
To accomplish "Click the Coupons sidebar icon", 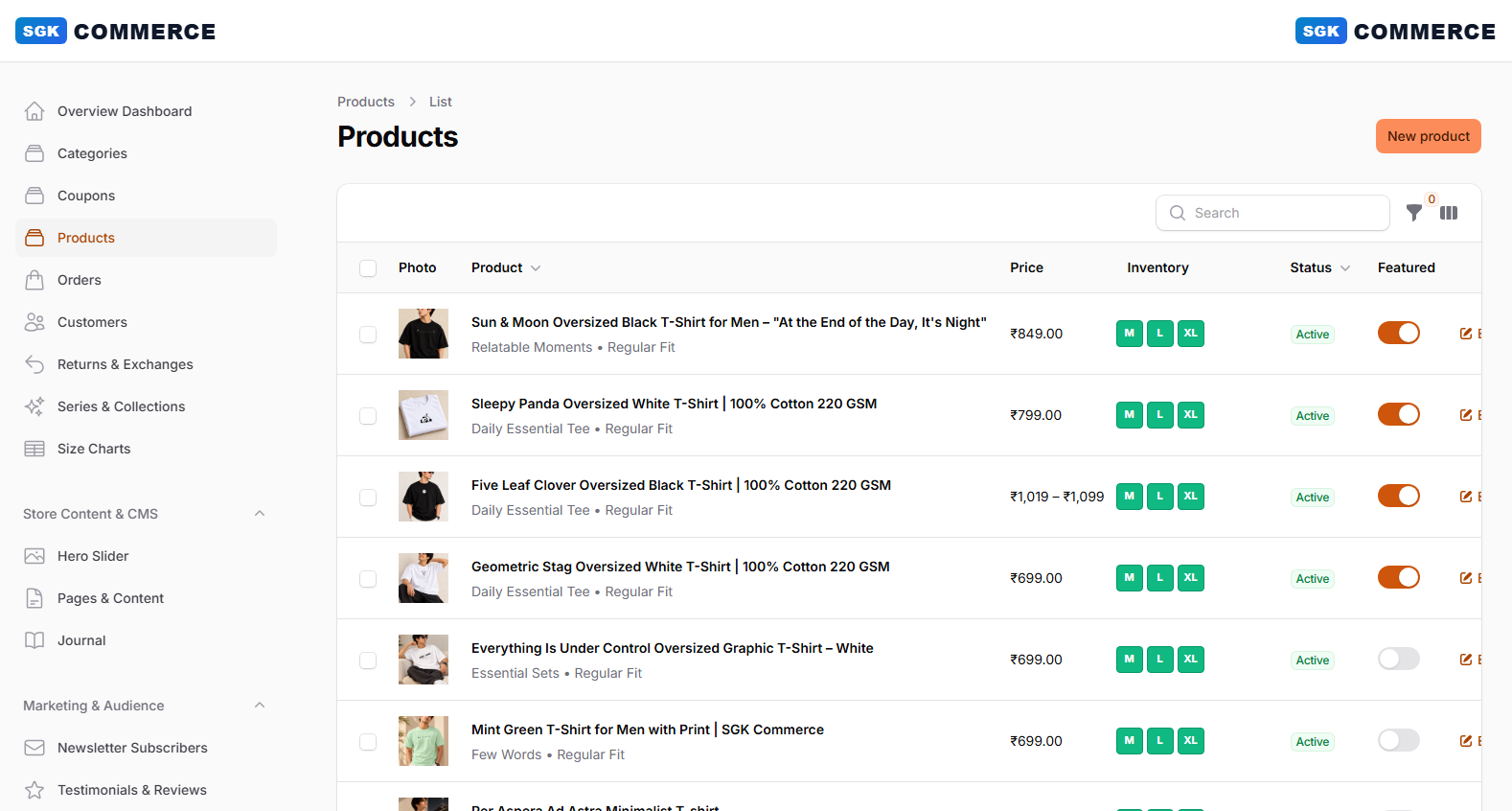I will pyautogui.click(x=34, y=196).
